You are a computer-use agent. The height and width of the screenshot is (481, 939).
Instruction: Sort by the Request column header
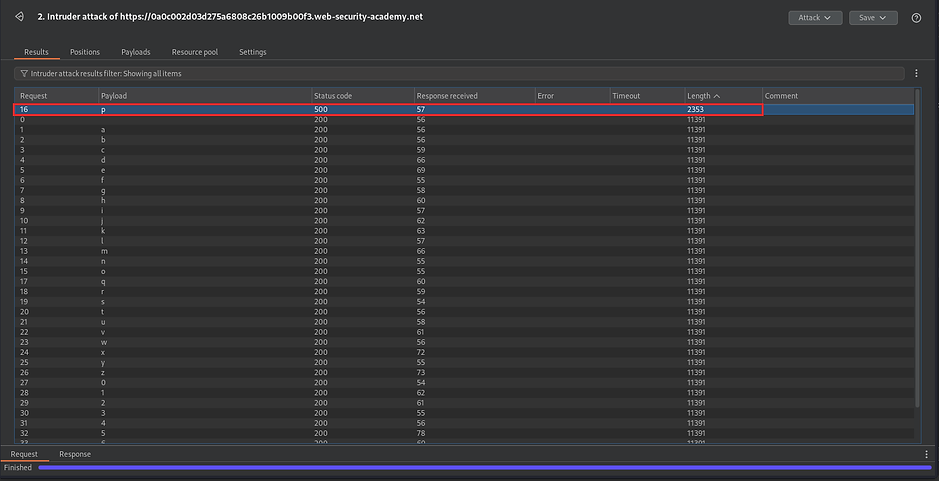[x=57, y=96]
